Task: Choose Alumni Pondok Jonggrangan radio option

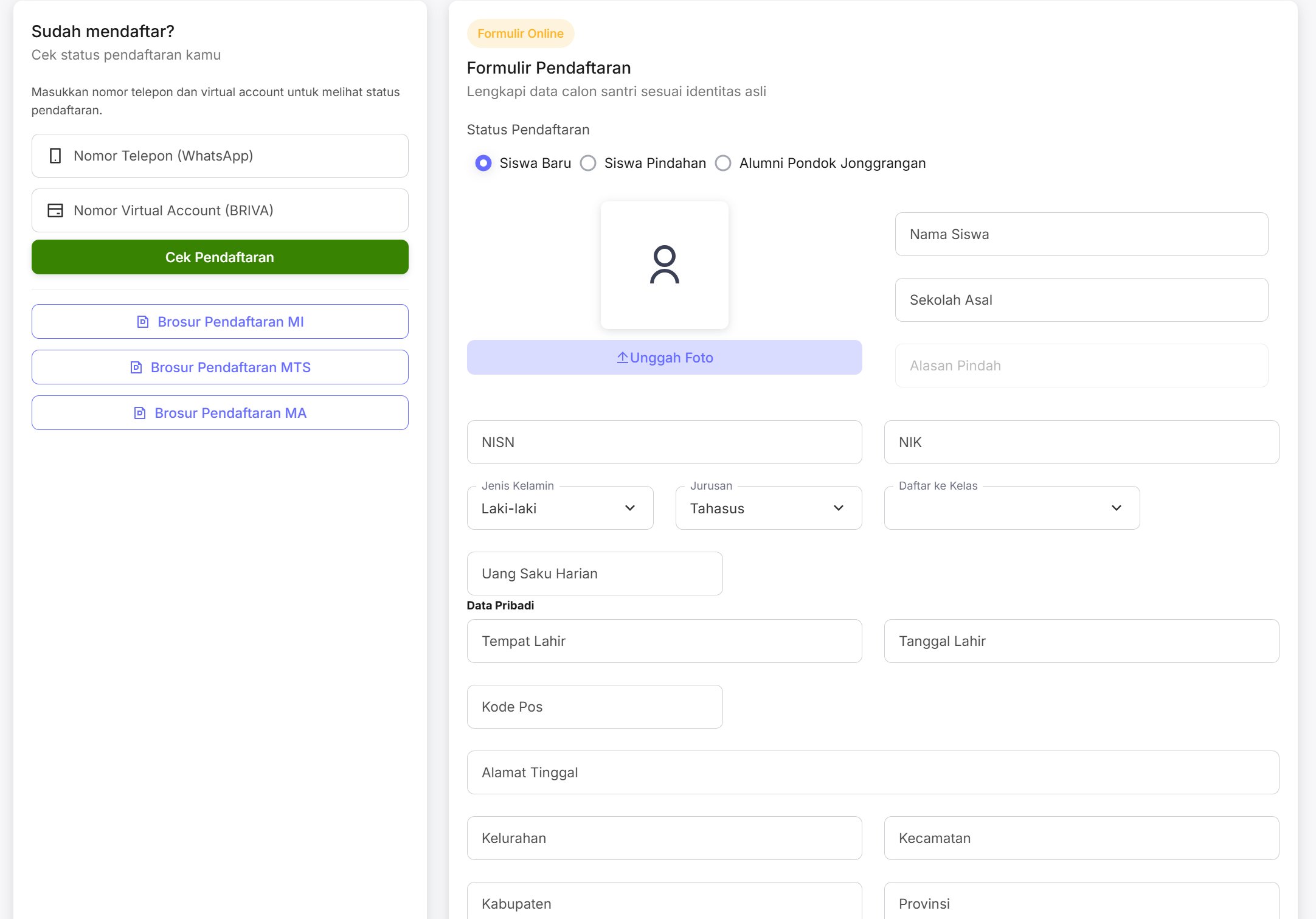Action: click(723, 163)
